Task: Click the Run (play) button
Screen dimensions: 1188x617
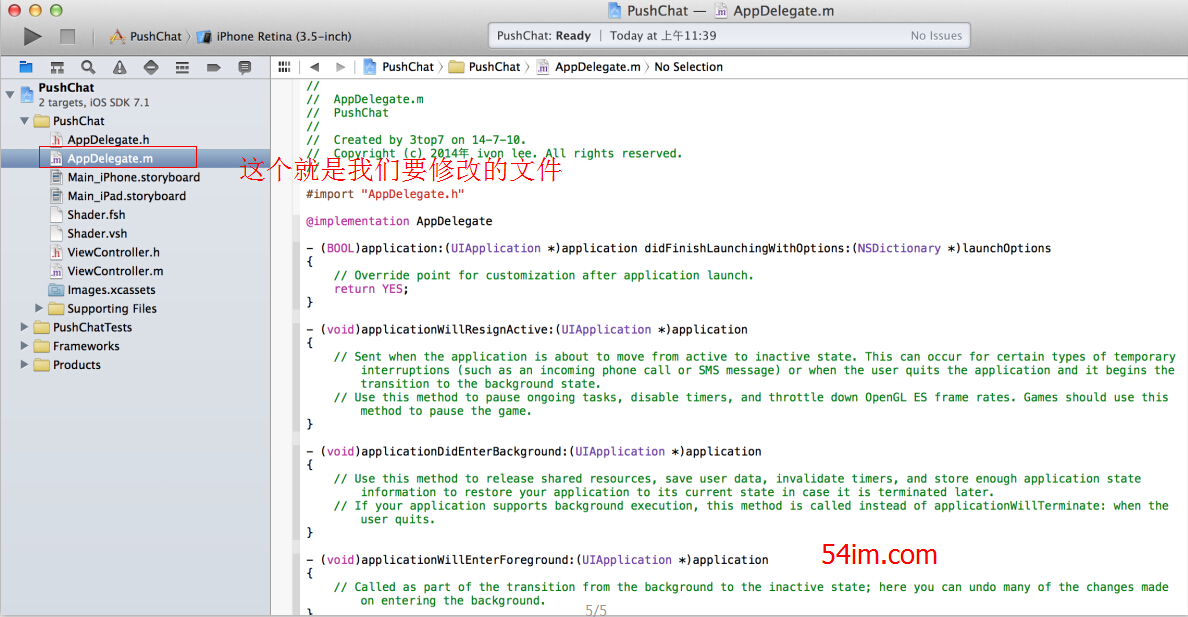Action: pos(33,36)
